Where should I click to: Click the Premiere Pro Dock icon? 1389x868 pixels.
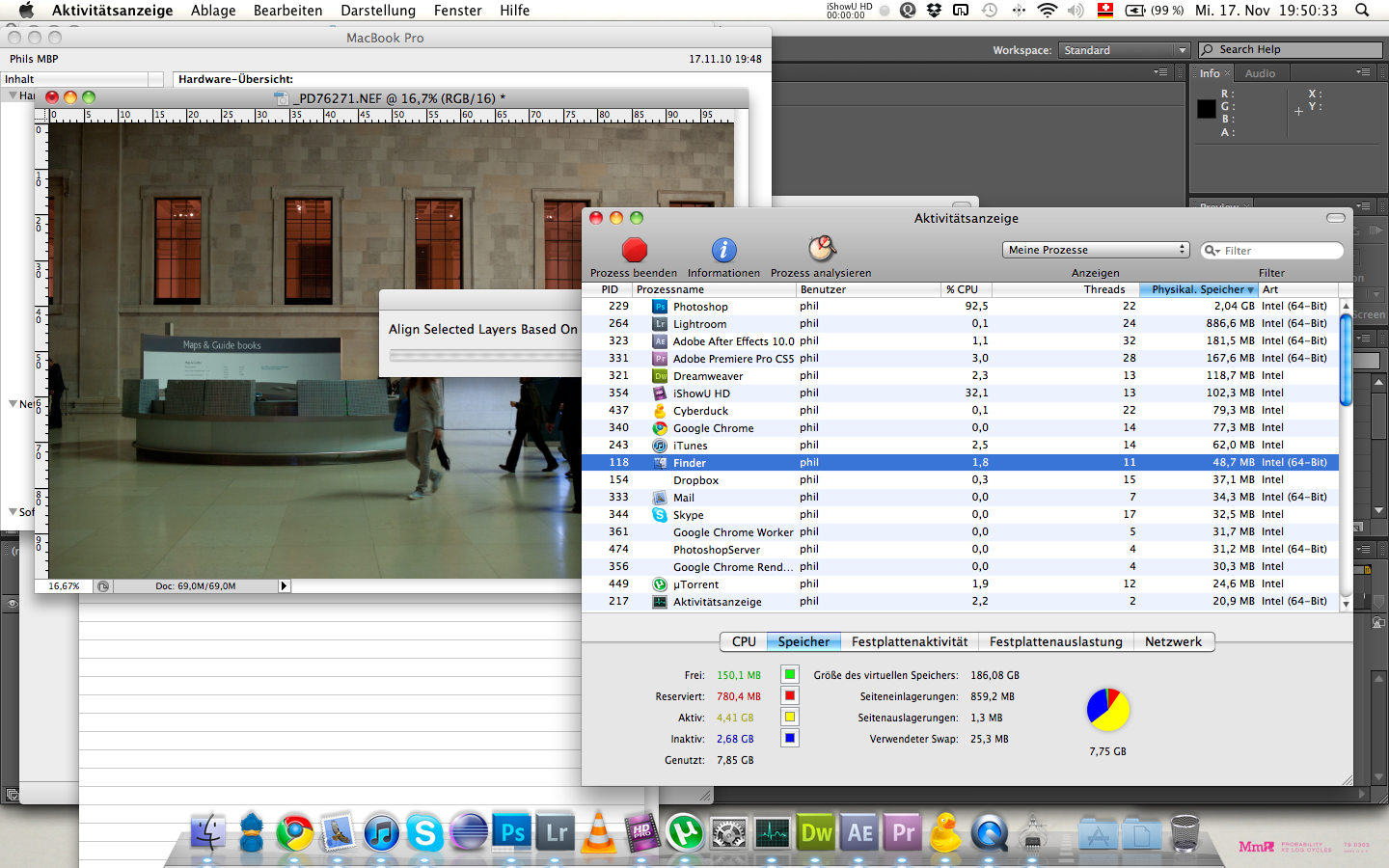[x=903, y=832]
